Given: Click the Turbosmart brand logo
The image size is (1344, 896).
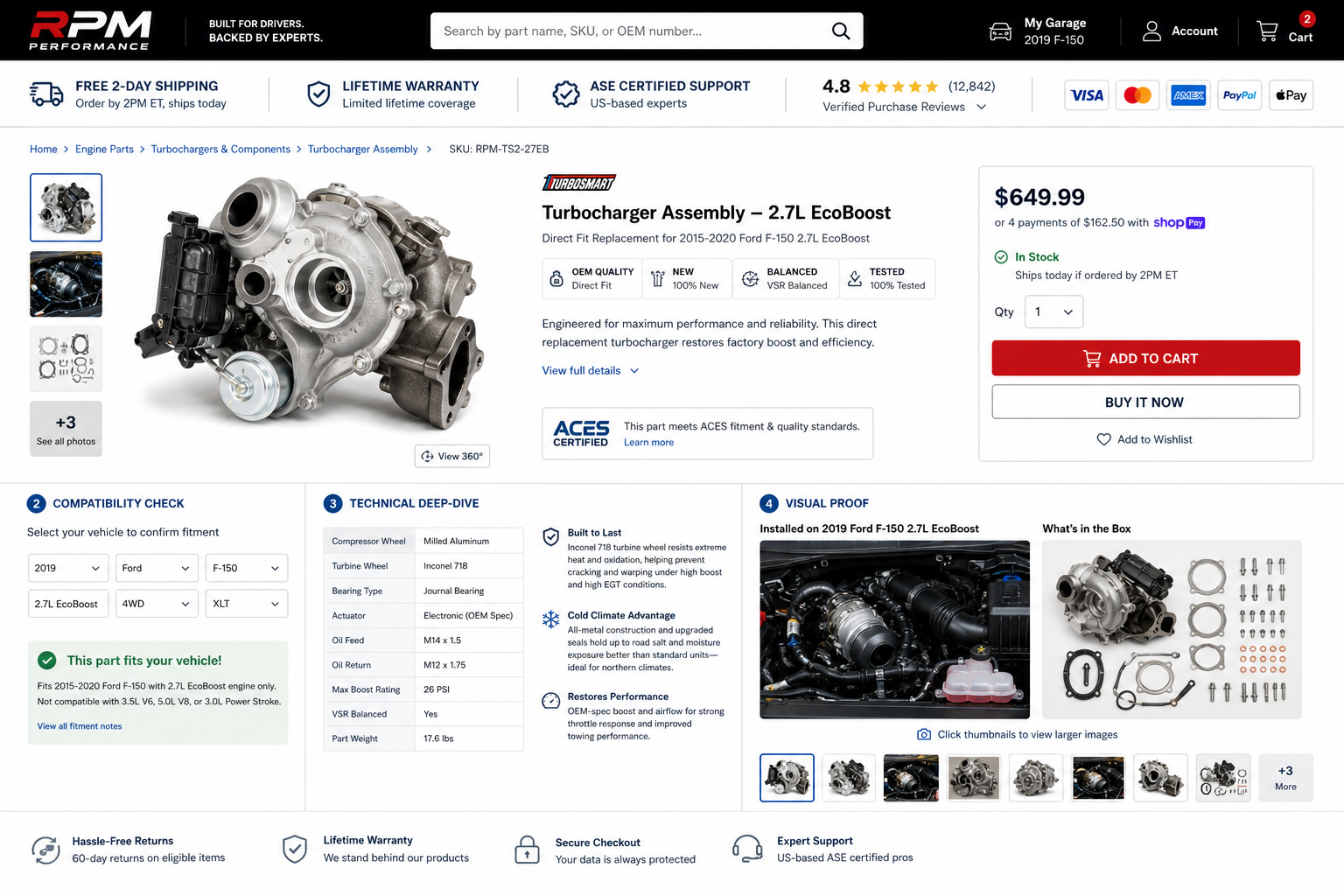Looking at the screenshot, I should coord(579,183).
